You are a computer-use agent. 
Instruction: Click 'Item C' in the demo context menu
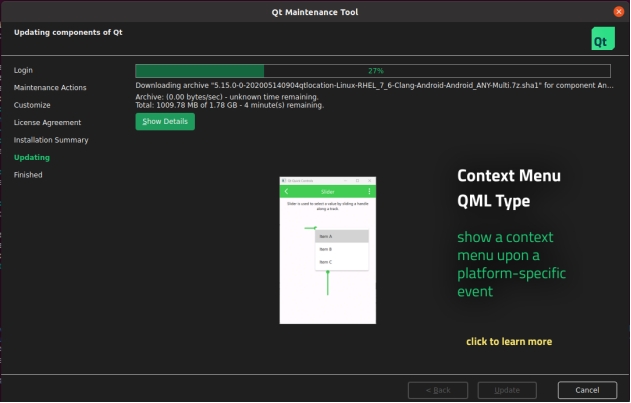pos(342,262)
